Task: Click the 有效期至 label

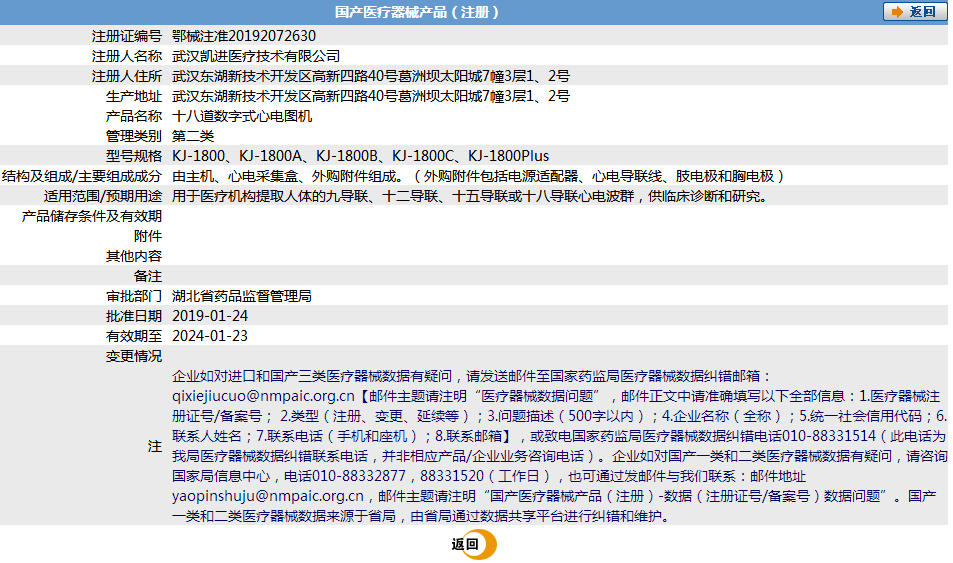Action: pyautogui.click(x=134, y=336)
